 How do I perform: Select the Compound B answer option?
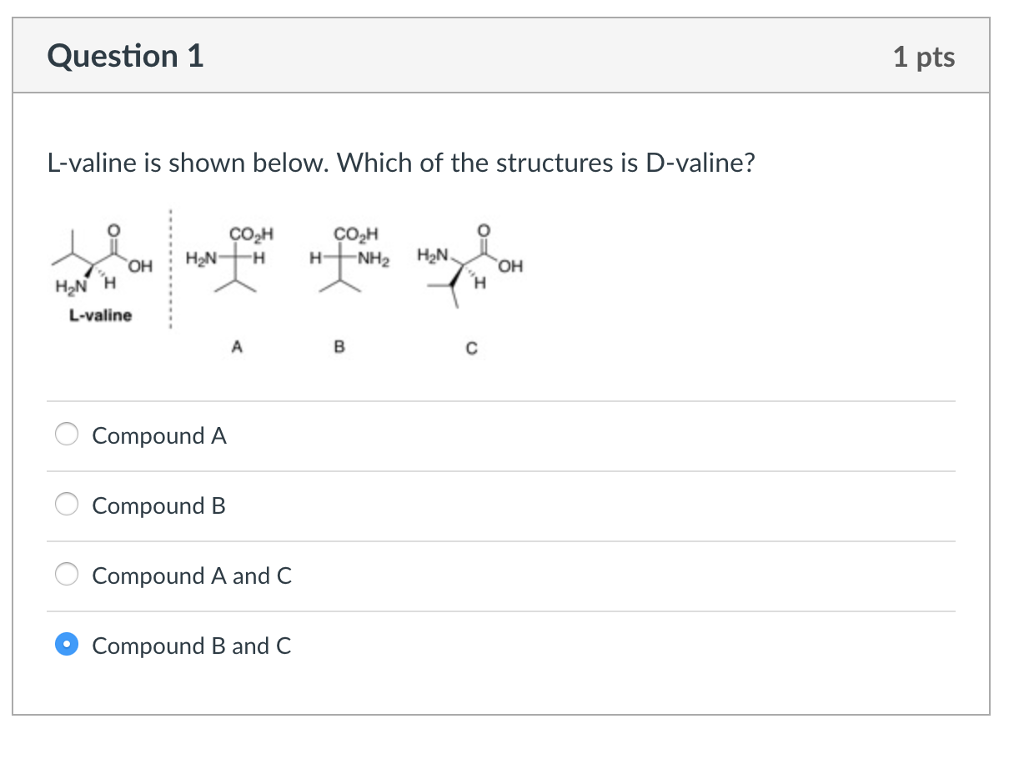coord(66,505)
